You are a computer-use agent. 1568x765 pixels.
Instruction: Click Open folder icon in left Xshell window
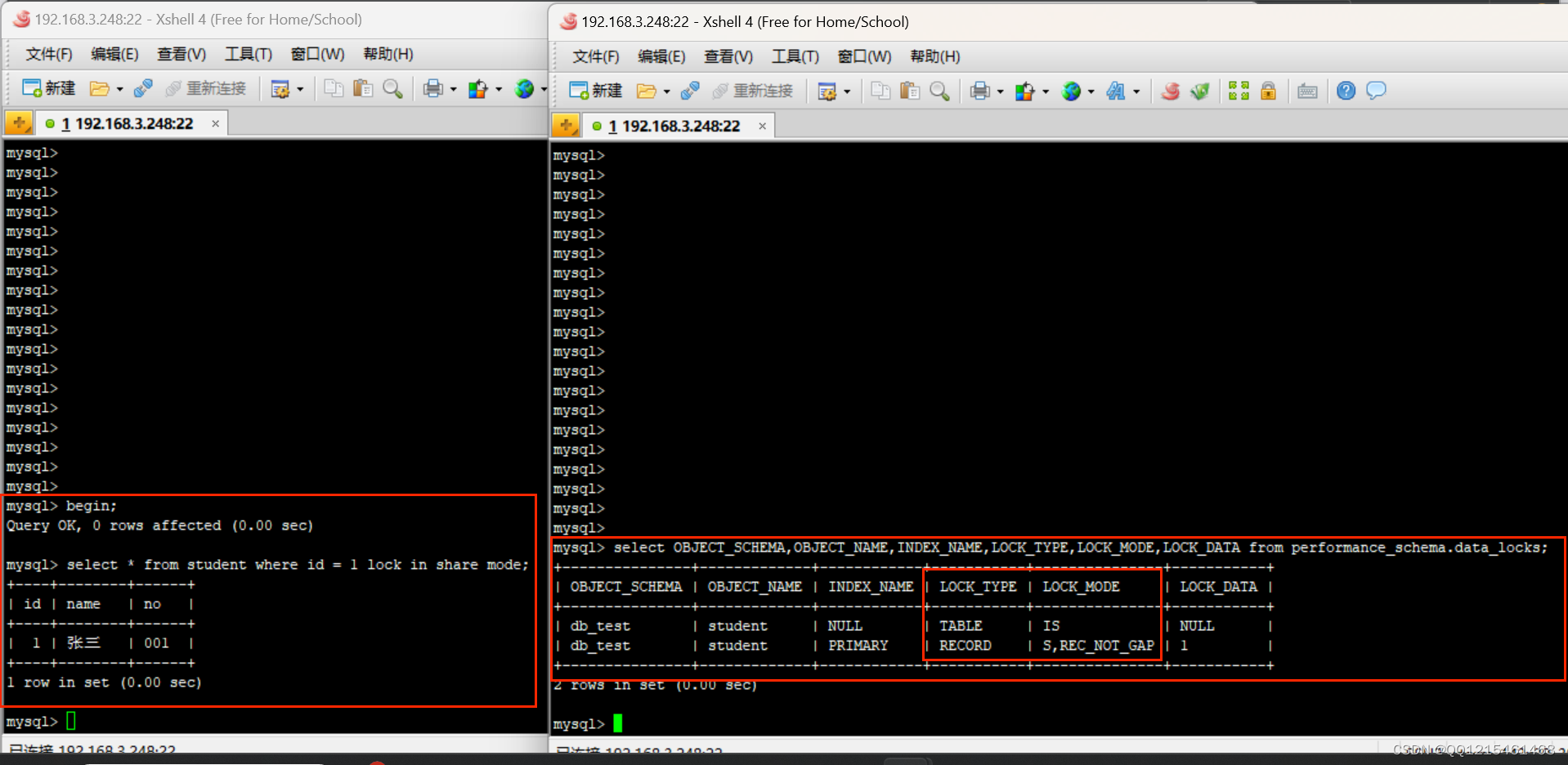[x=100, y=88]
